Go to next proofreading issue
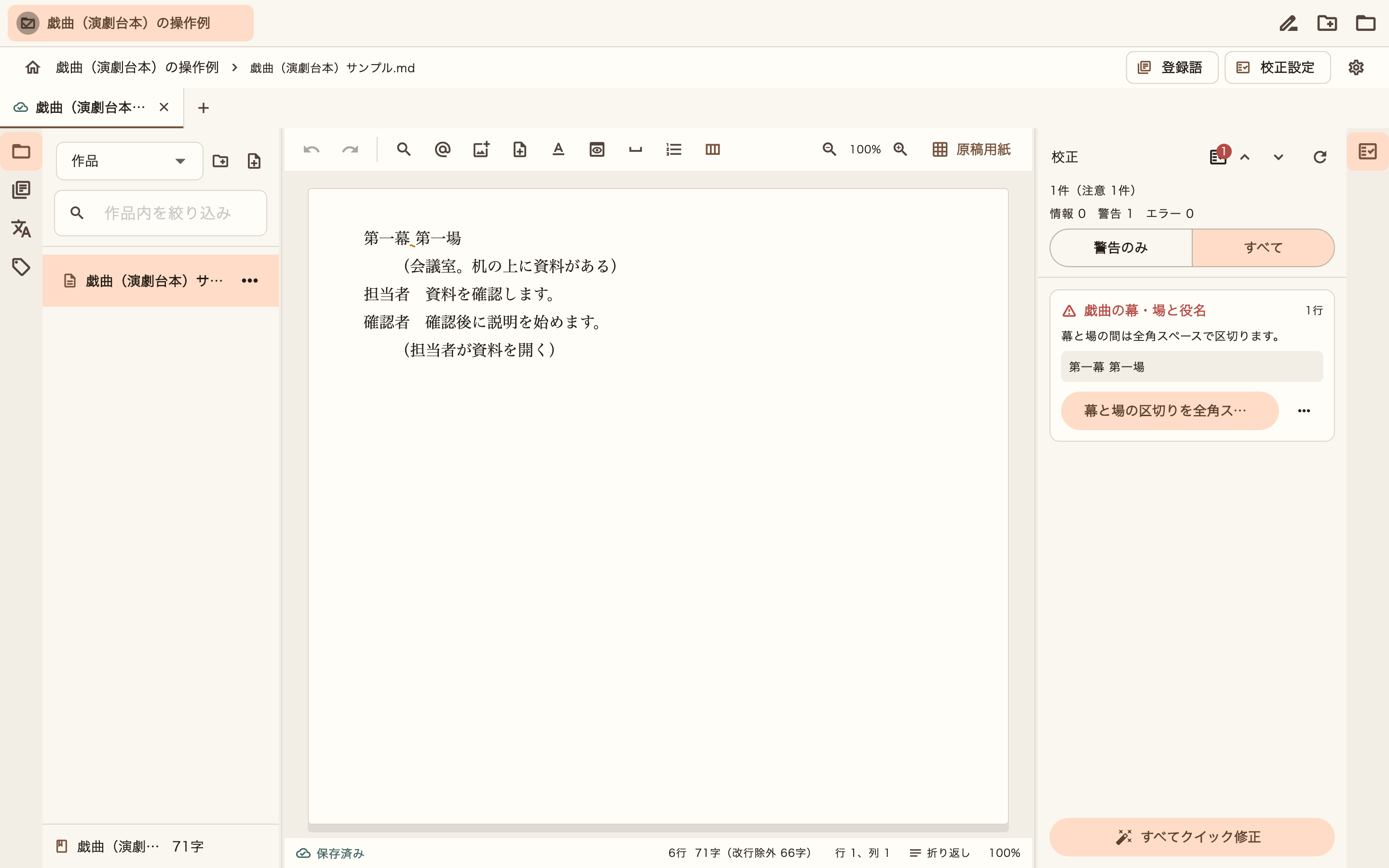This screenshot has width=1389, height=868. 1278,157
